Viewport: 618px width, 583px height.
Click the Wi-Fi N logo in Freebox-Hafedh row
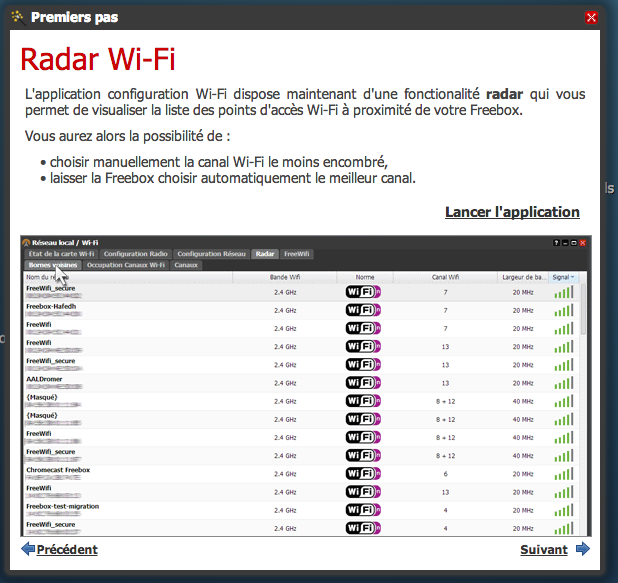click(x=363, y=310)
